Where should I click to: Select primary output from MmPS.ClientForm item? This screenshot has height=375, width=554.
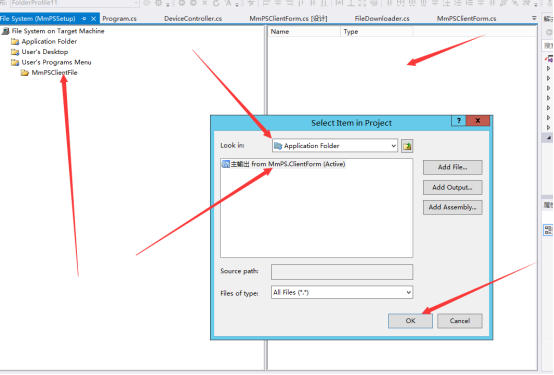(x=284, y=164)
